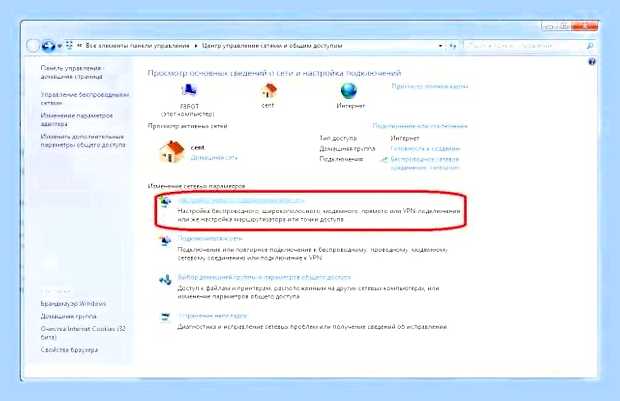Screen dimensions: 620x401
Task: Click this computer's icon in the network map
Action: [x=189, y=91]
